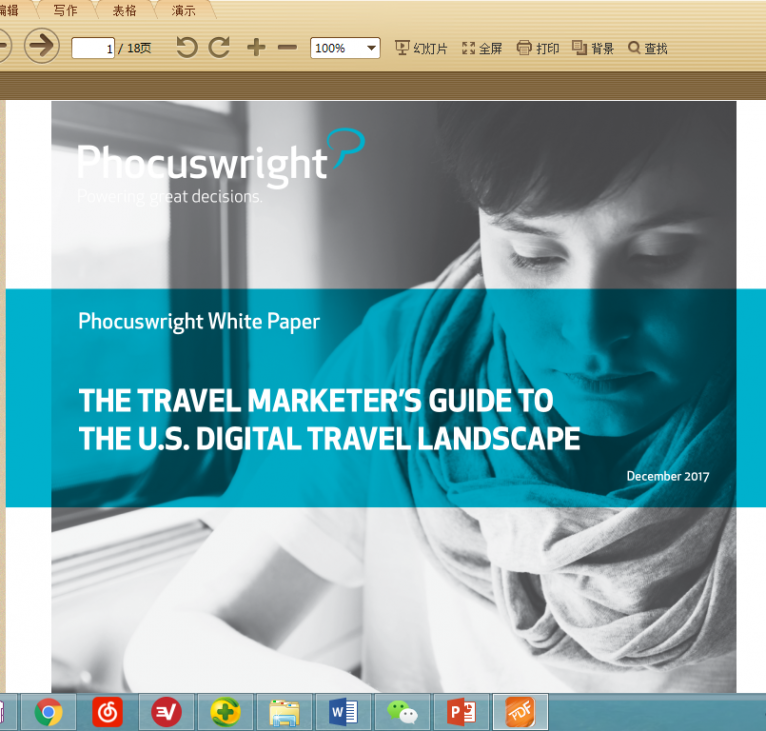Zoom out with the minus icon
Viewport: 766px width, 731px height.
click(287, 47)
